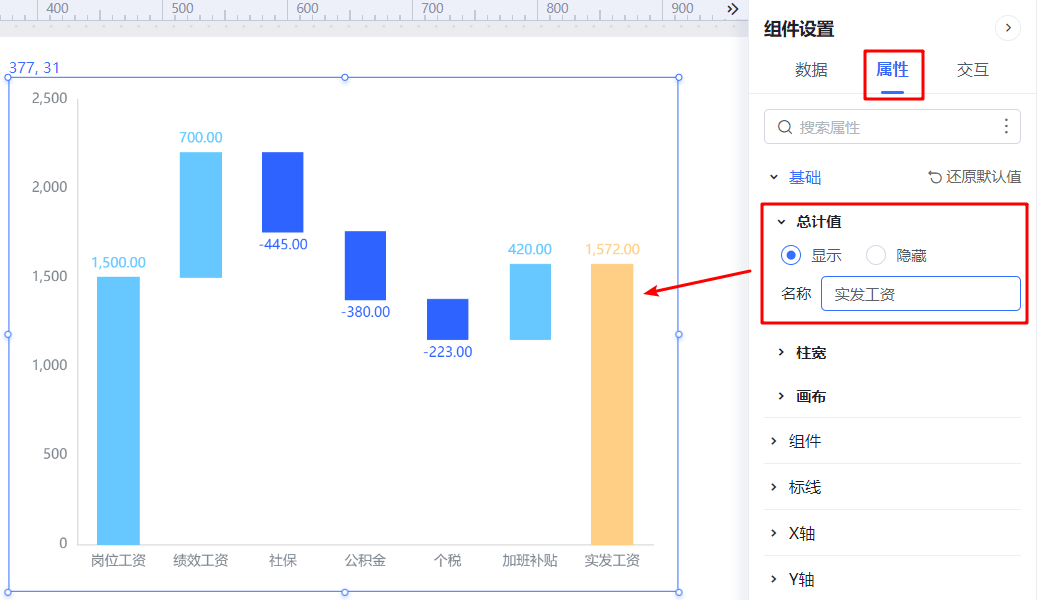Click the ruler double-arrow expand icon
Image resolution: width=1042 pixels, height=600 pixels.
point(732,9)
